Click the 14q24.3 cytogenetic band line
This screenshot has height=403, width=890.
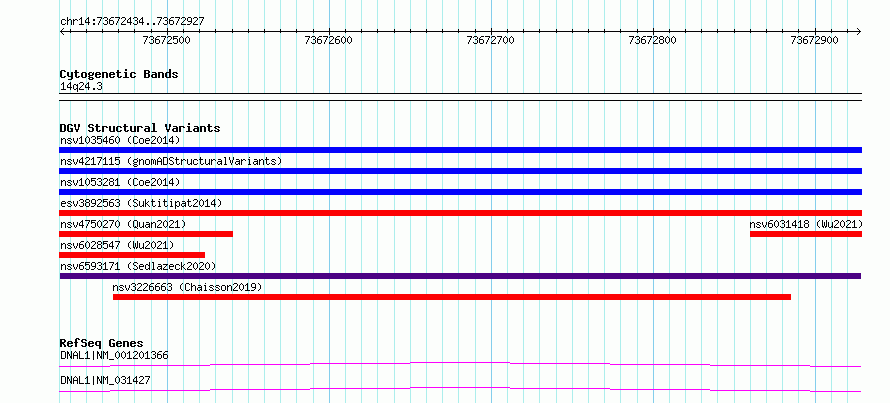(460, 96)
